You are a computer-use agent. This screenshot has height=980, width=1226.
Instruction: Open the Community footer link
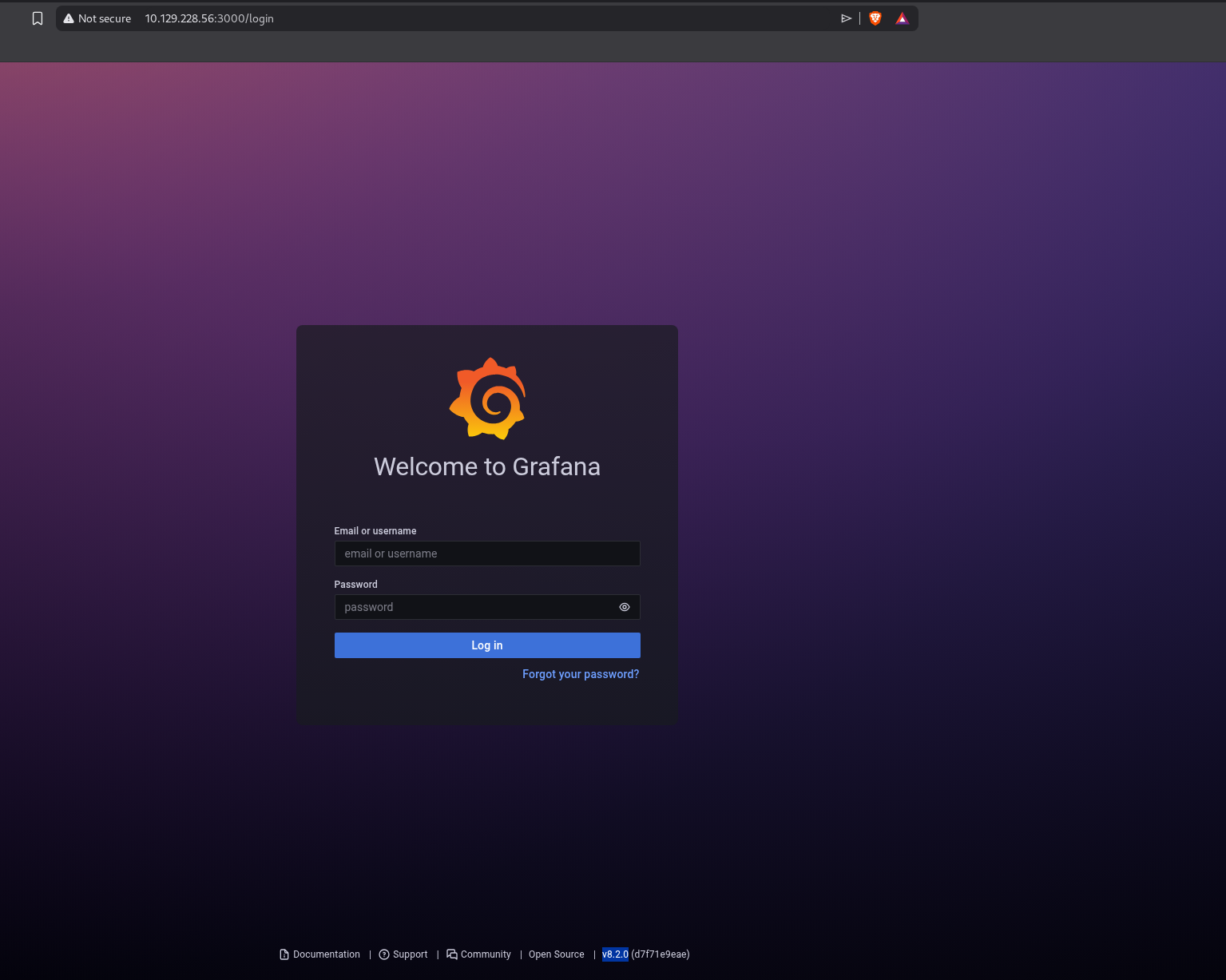tap(486, 954)
